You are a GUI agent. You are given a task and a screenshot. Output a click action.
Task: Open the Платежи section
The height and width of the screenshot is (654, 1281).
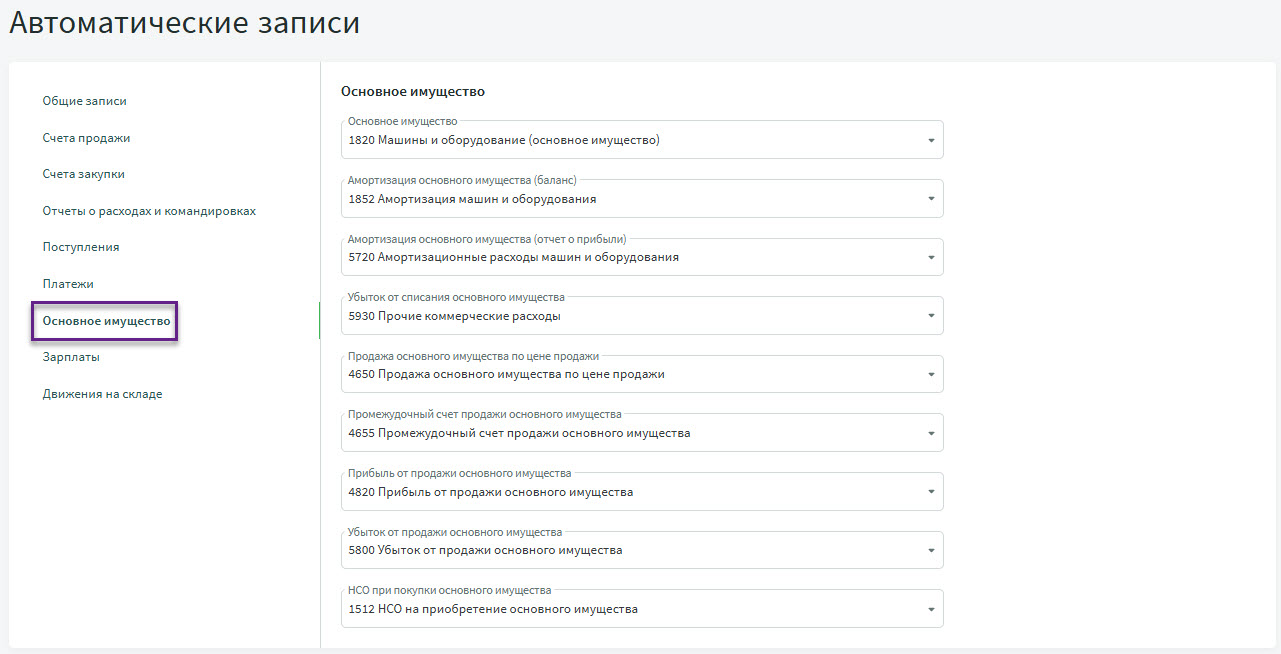click(68, 284)
